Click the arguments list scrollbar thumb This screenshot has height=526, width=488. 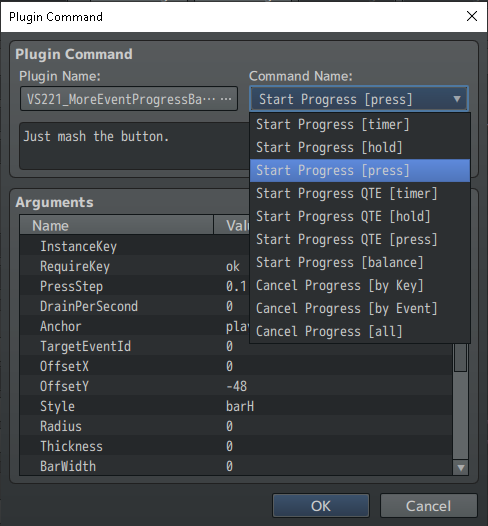pos(460,357)
